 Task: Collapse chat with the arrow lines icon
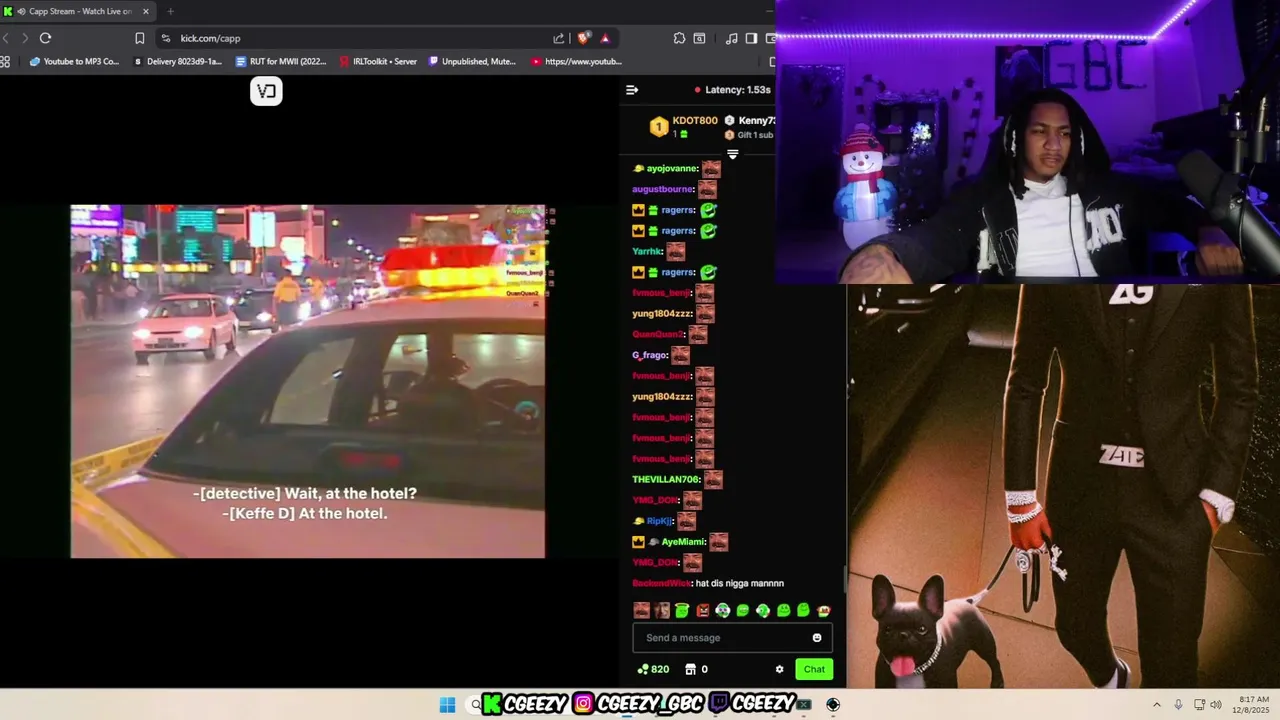[632, 90]
